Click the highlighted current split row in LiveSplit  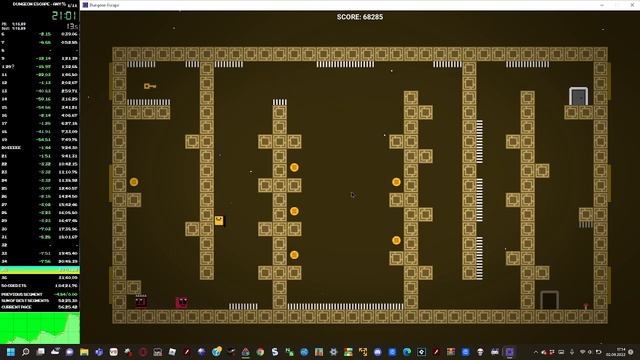[40, 270]
